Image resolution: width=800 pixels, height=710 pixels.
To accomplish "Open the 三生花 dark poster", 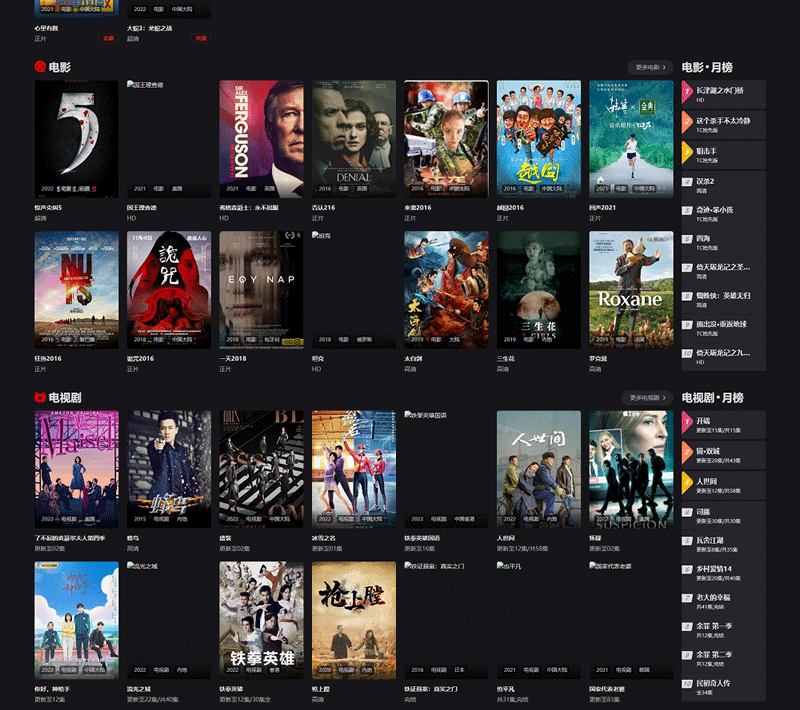I will pos(539,290).
